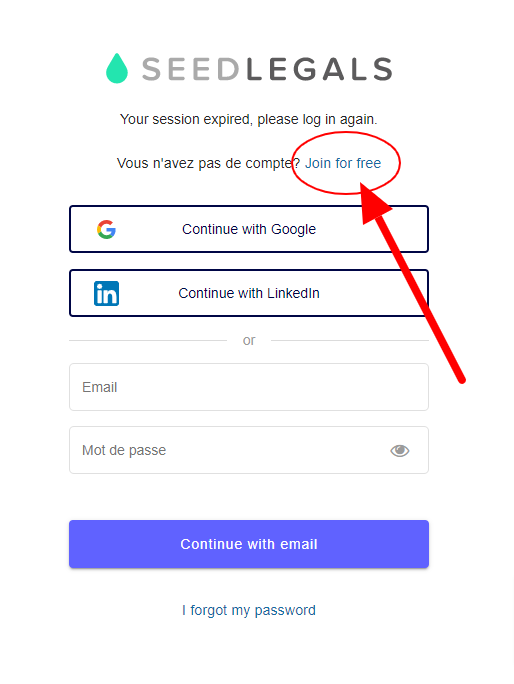Click the divider line right of "or"

click(x=350, y=340)
